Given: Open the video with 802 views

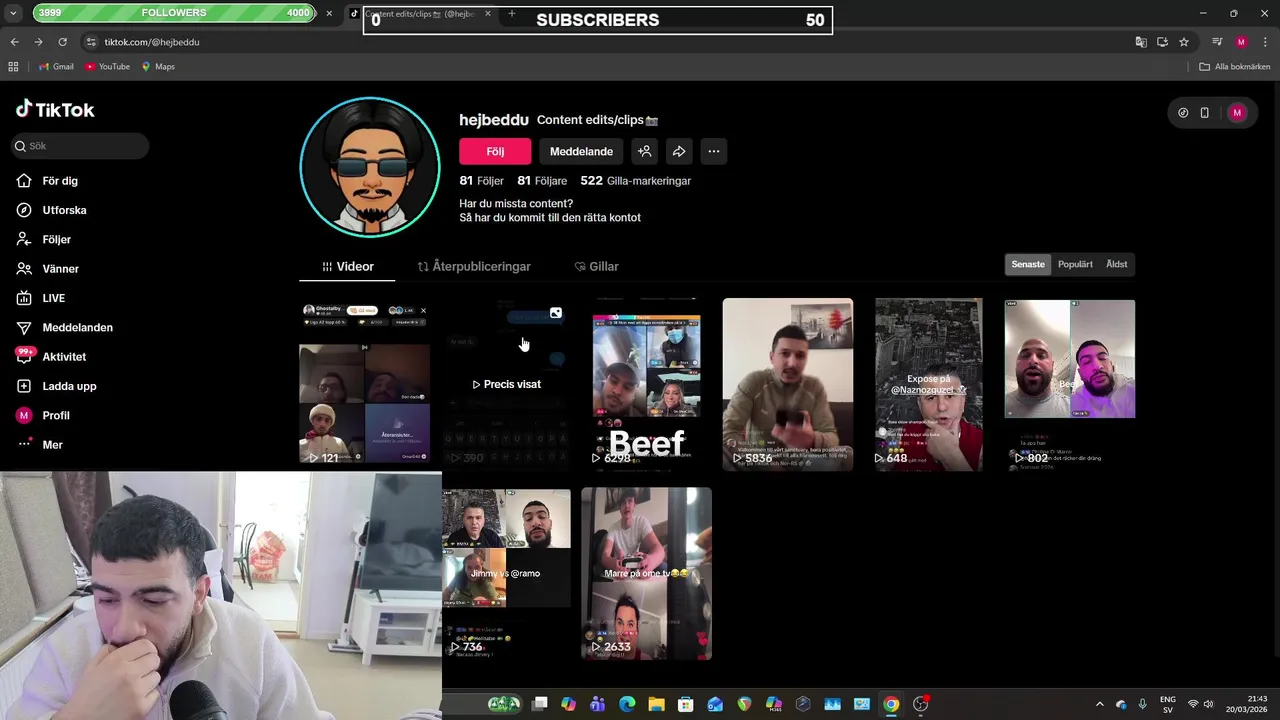Looking at the screenshot, I should [x=1070, y=384].
